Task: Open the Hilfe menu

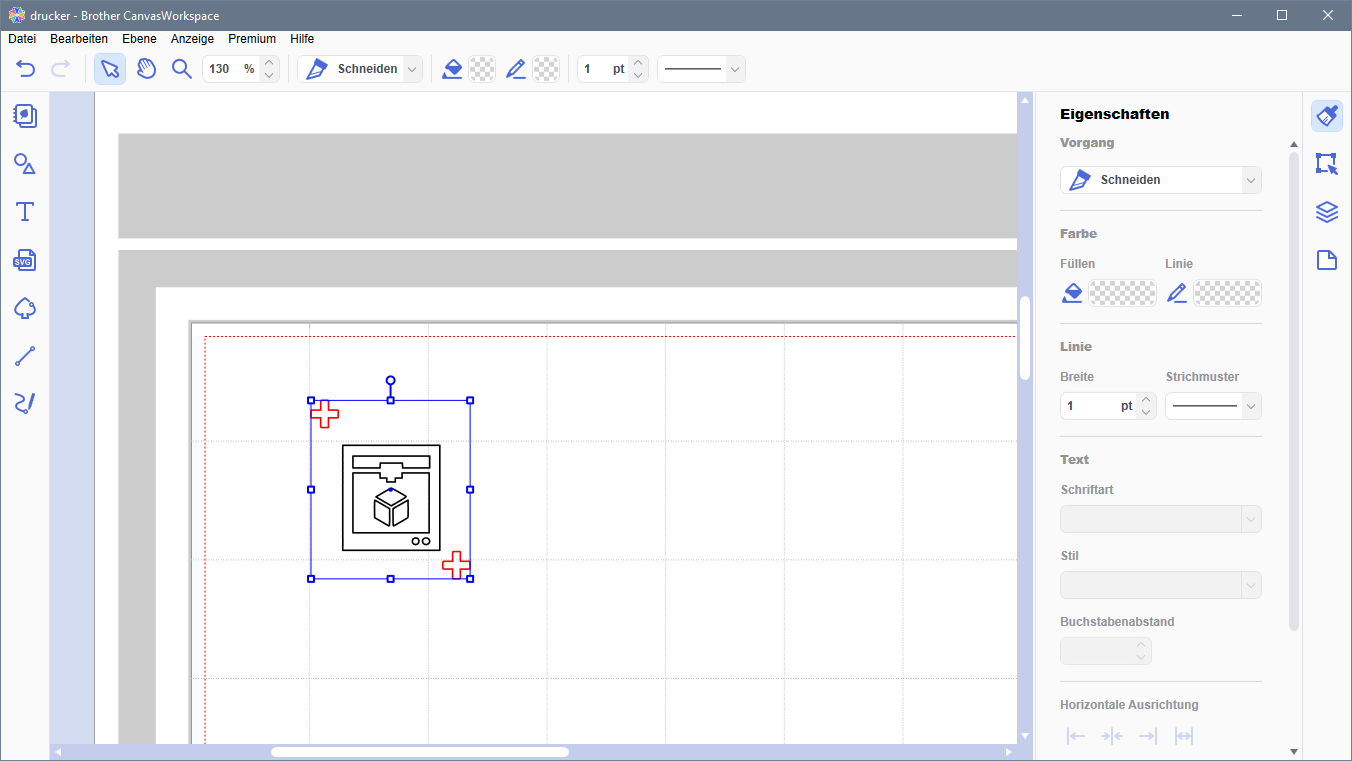Action: click(302, 39)
